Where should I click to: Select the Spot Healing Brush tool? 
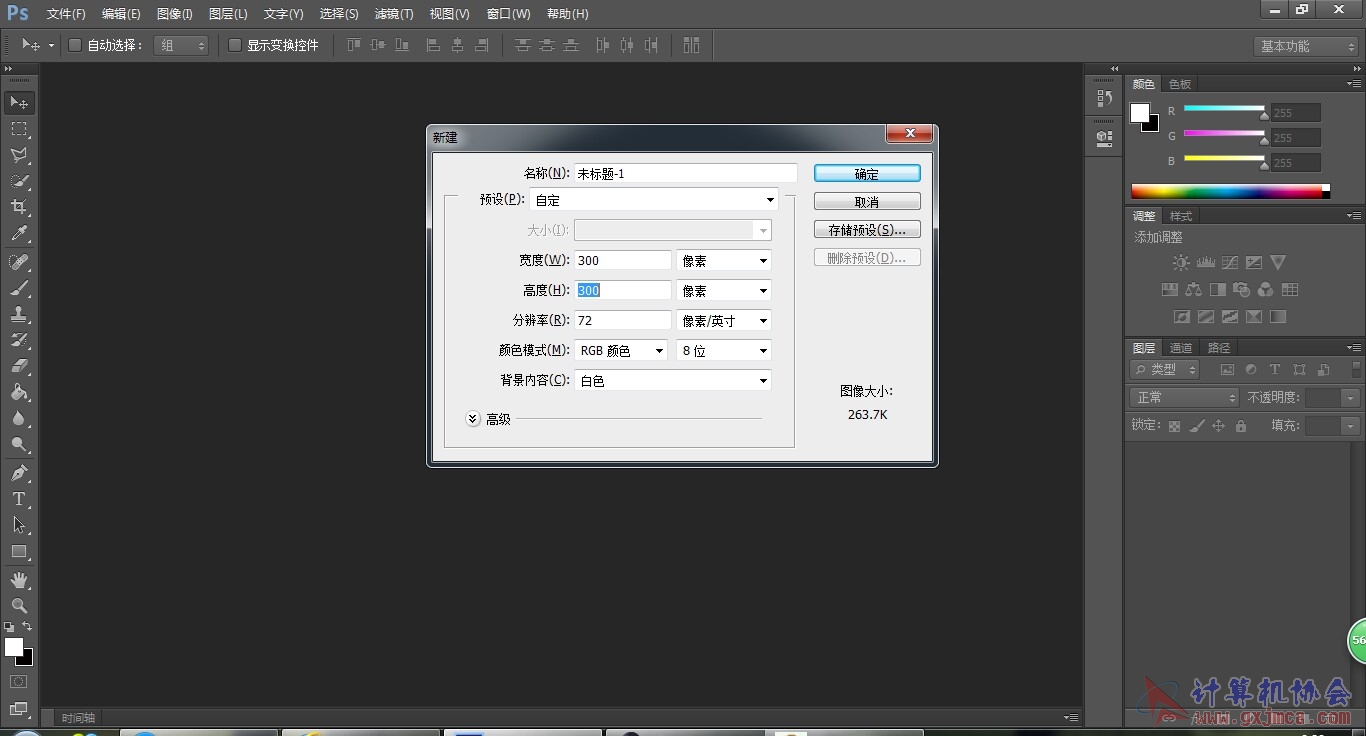(x=19, y=262)
